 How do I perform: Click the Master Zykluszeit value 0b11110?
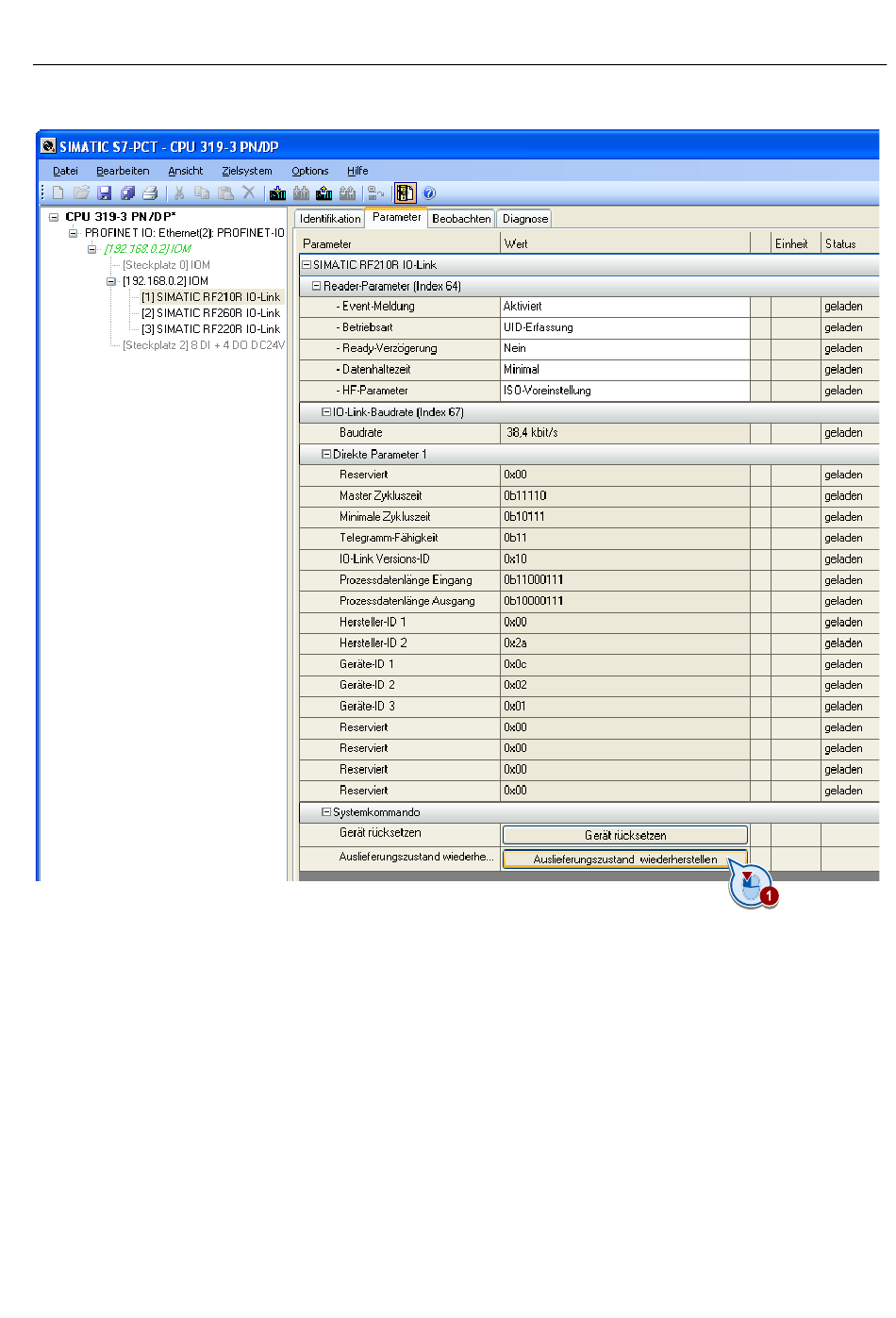(624, 496)
